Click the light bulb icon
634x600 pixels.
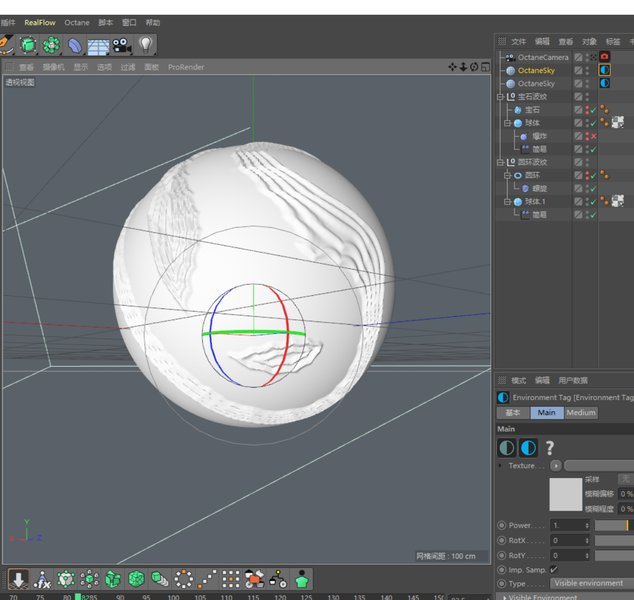coord(146,45)
